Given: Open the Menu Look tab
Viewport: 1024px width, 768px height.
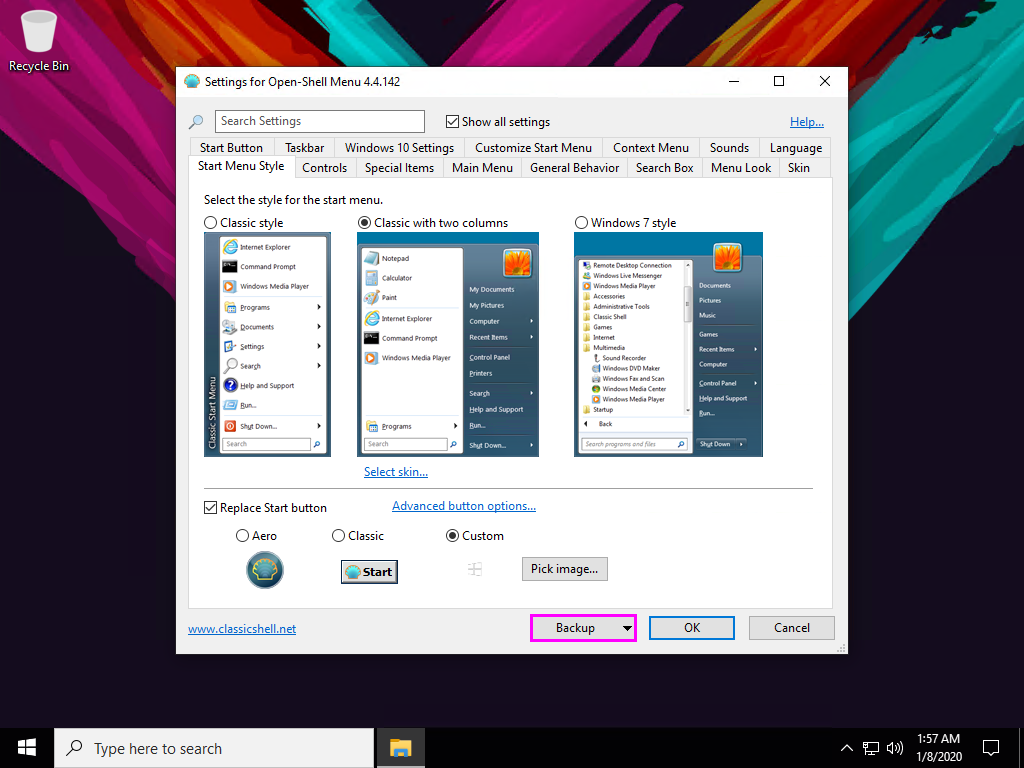Looking at the screenshot, I should point(741,168).
